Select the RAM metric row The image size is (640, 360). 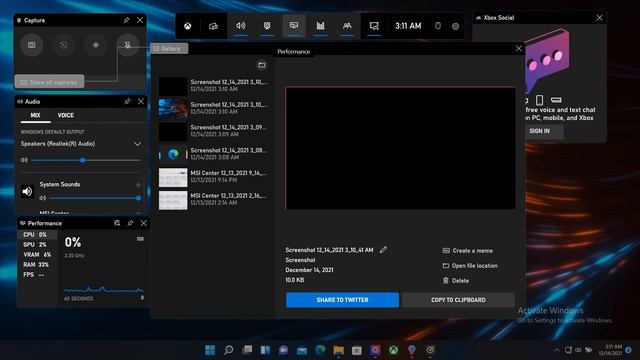coord(38,264)
